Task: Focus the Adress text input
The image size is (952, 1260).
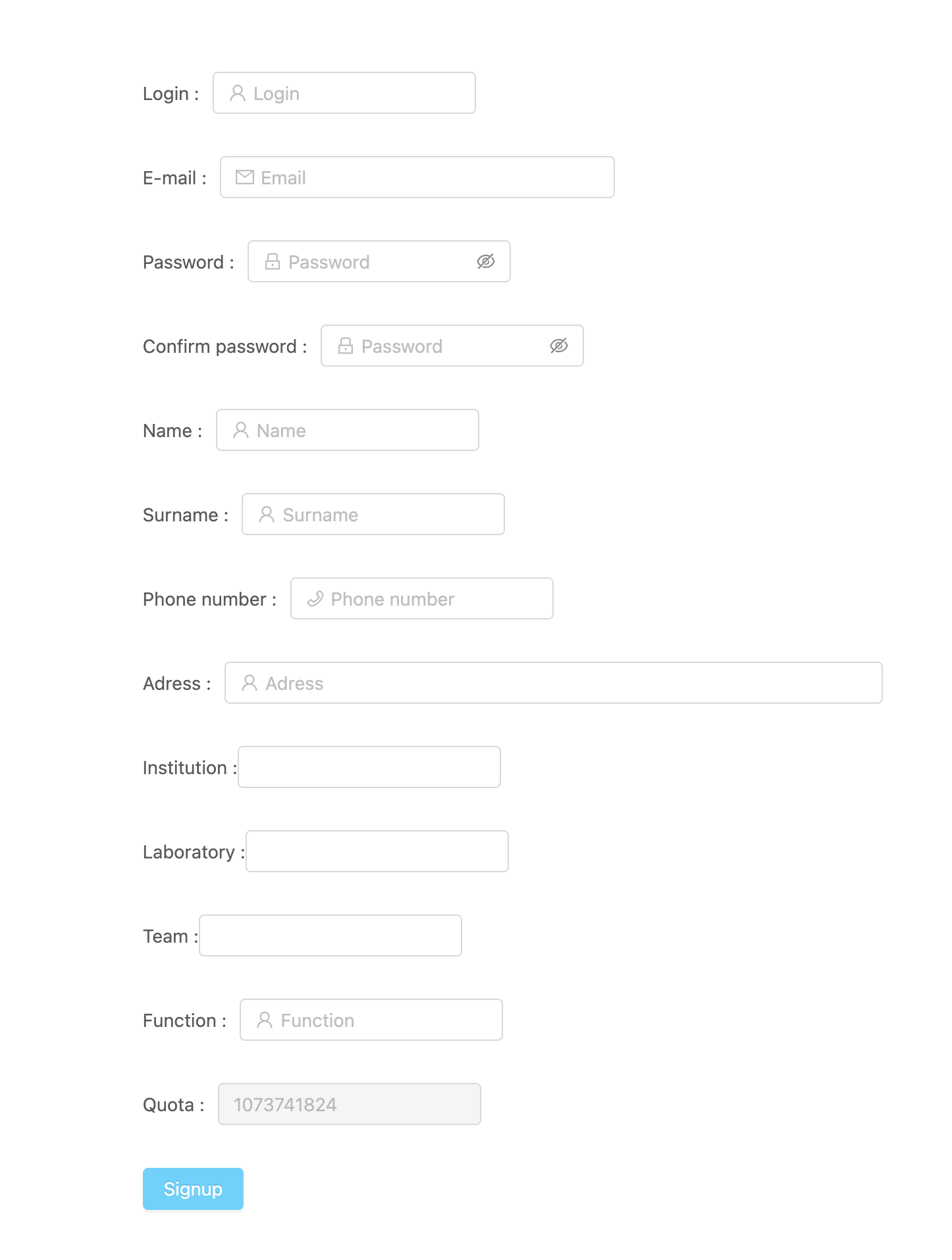Action: click(554, 683)
